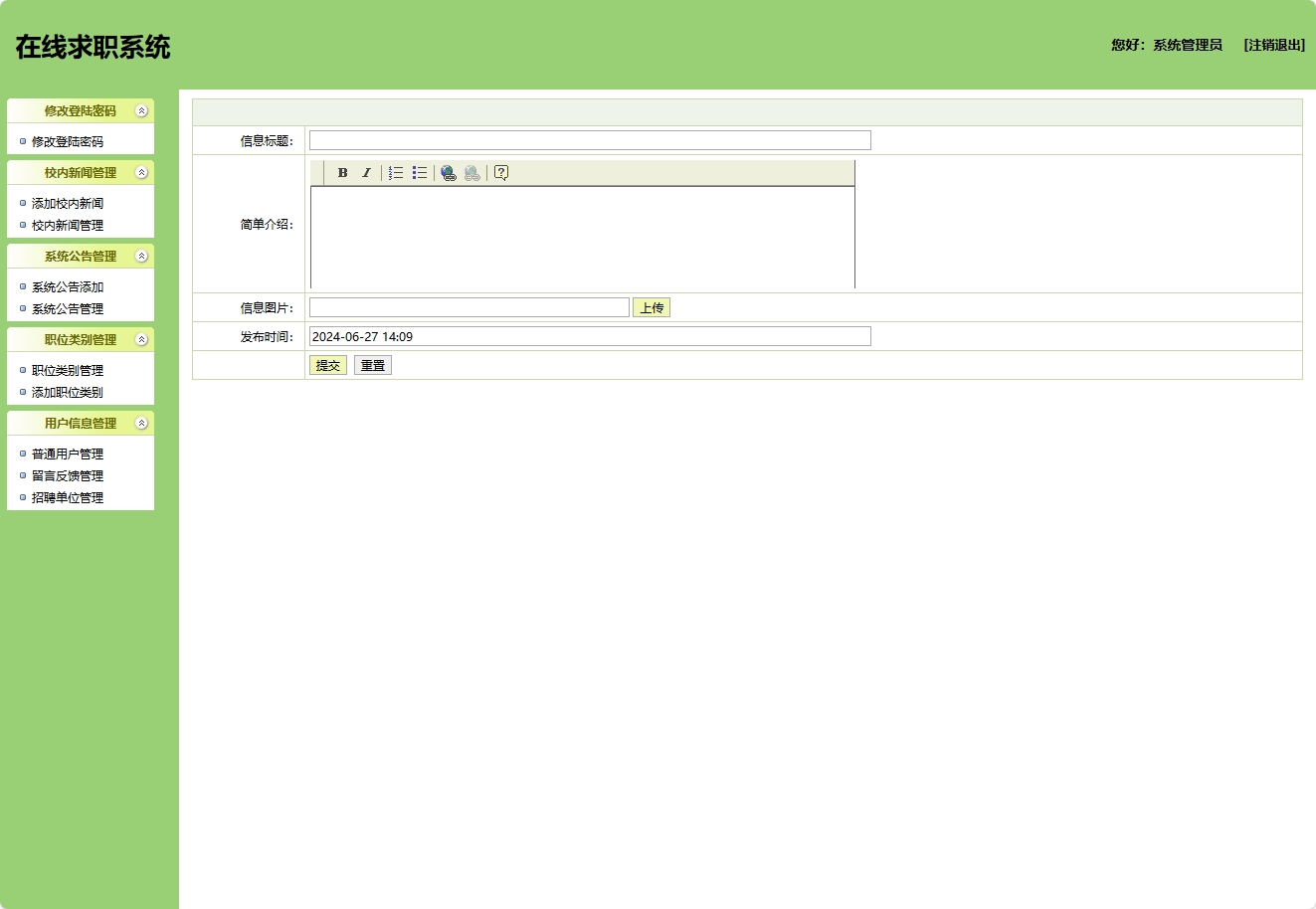Toggle bold formatting in the editor
This screenshot has height=909, width=1316.
pyautogui.click(x=342, y=173)
